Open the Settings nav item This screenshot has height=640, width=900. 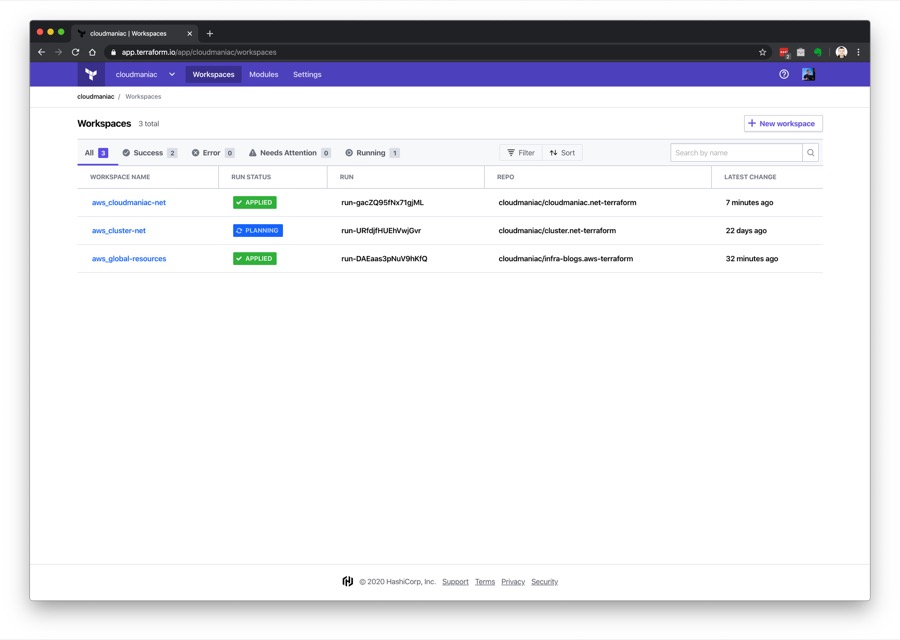pyautogui.click(x=307, y=74)
